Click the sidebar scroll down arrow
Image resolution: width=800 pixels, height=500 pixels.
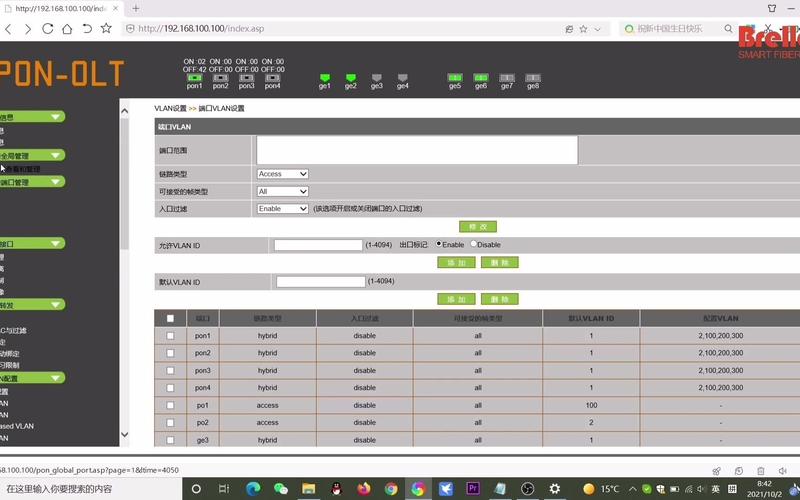pyautogui.click(x=124, y=435)
